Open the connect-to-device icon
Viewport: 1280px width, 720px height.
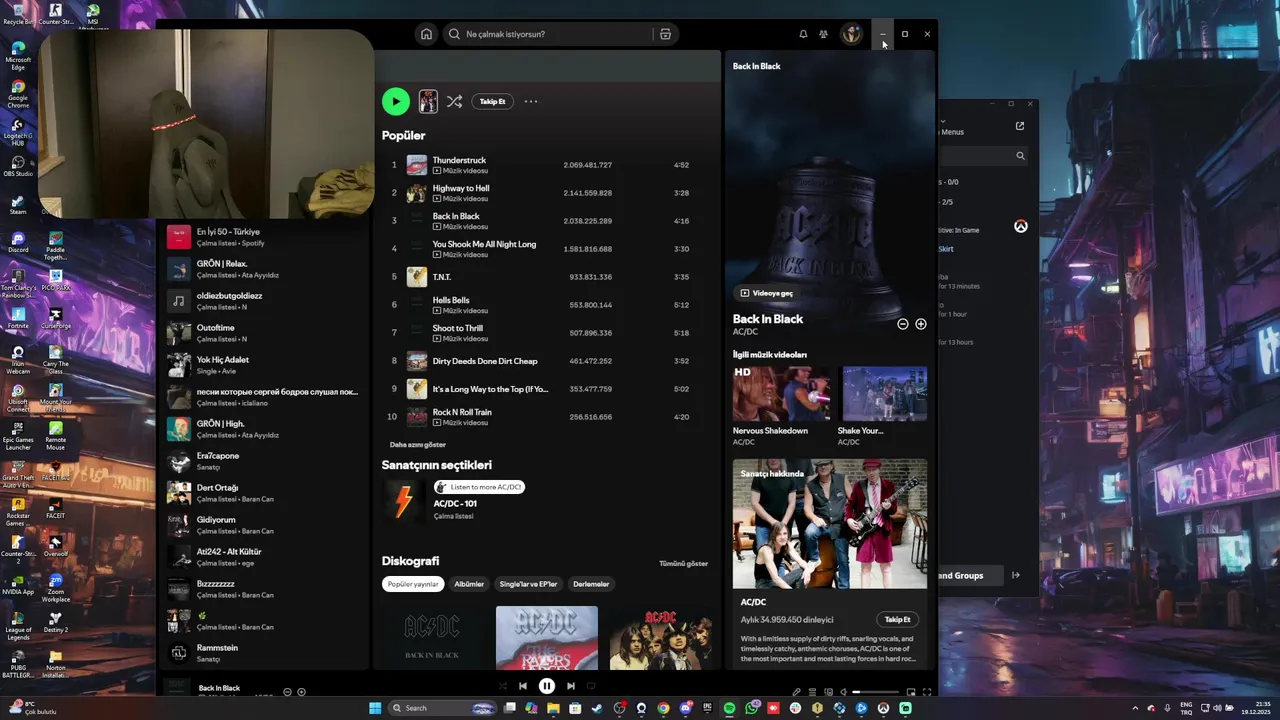tap(827, 692)
